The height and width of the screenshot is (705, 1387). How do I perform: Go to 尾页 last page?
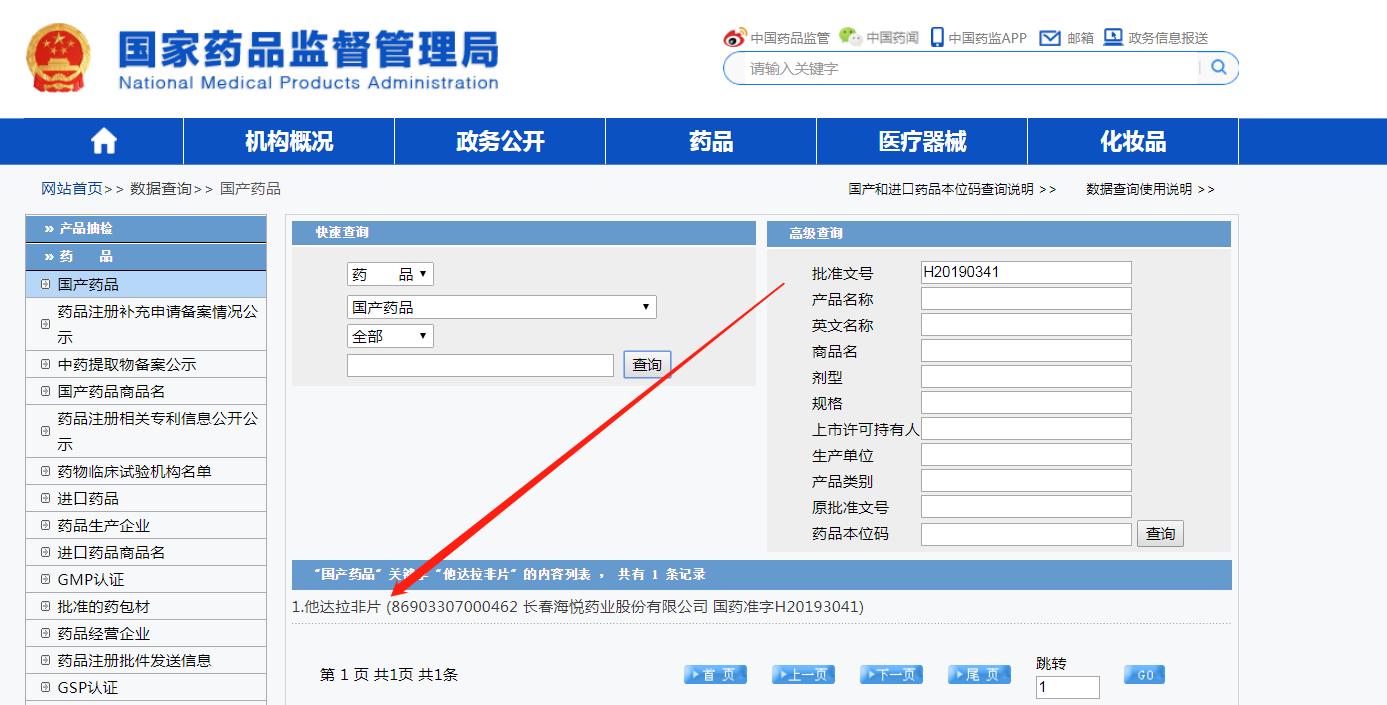978,674
